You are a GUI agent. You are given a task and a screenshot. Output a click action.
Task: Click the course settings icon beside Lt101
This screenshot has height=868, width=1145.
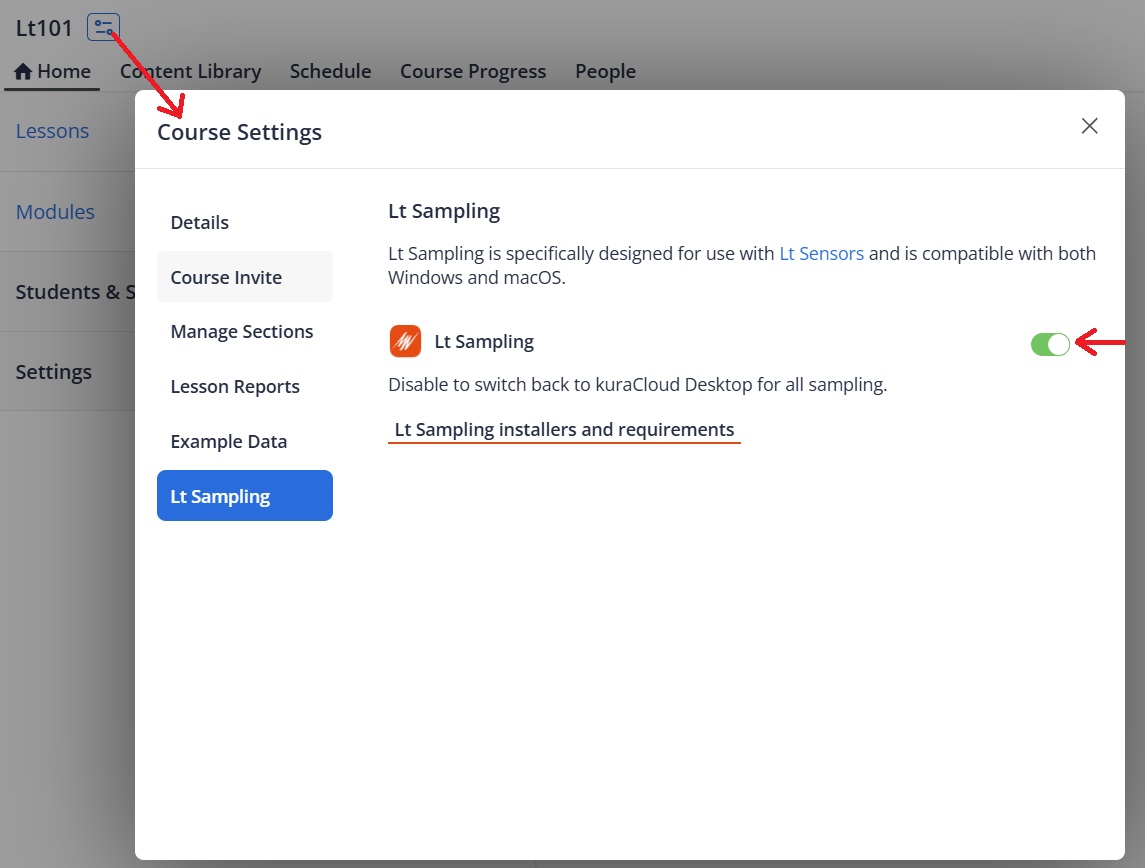(x=103, y=27)
